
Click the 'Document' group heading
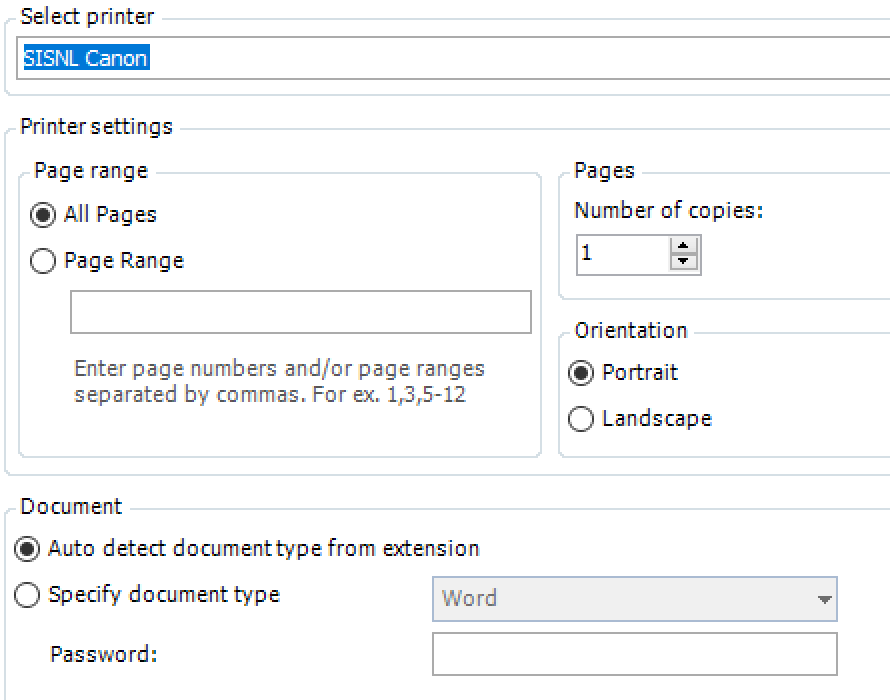tap(71, 507)
